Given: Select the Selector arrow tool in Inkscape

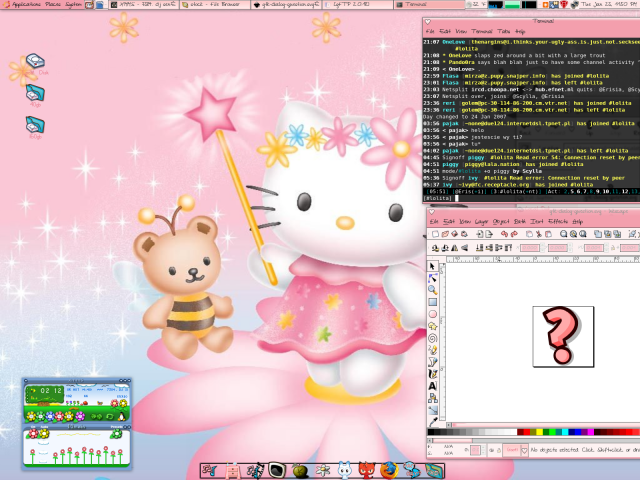Looking at the screenshot, I should pyautogui.click(x=432, y=267).
